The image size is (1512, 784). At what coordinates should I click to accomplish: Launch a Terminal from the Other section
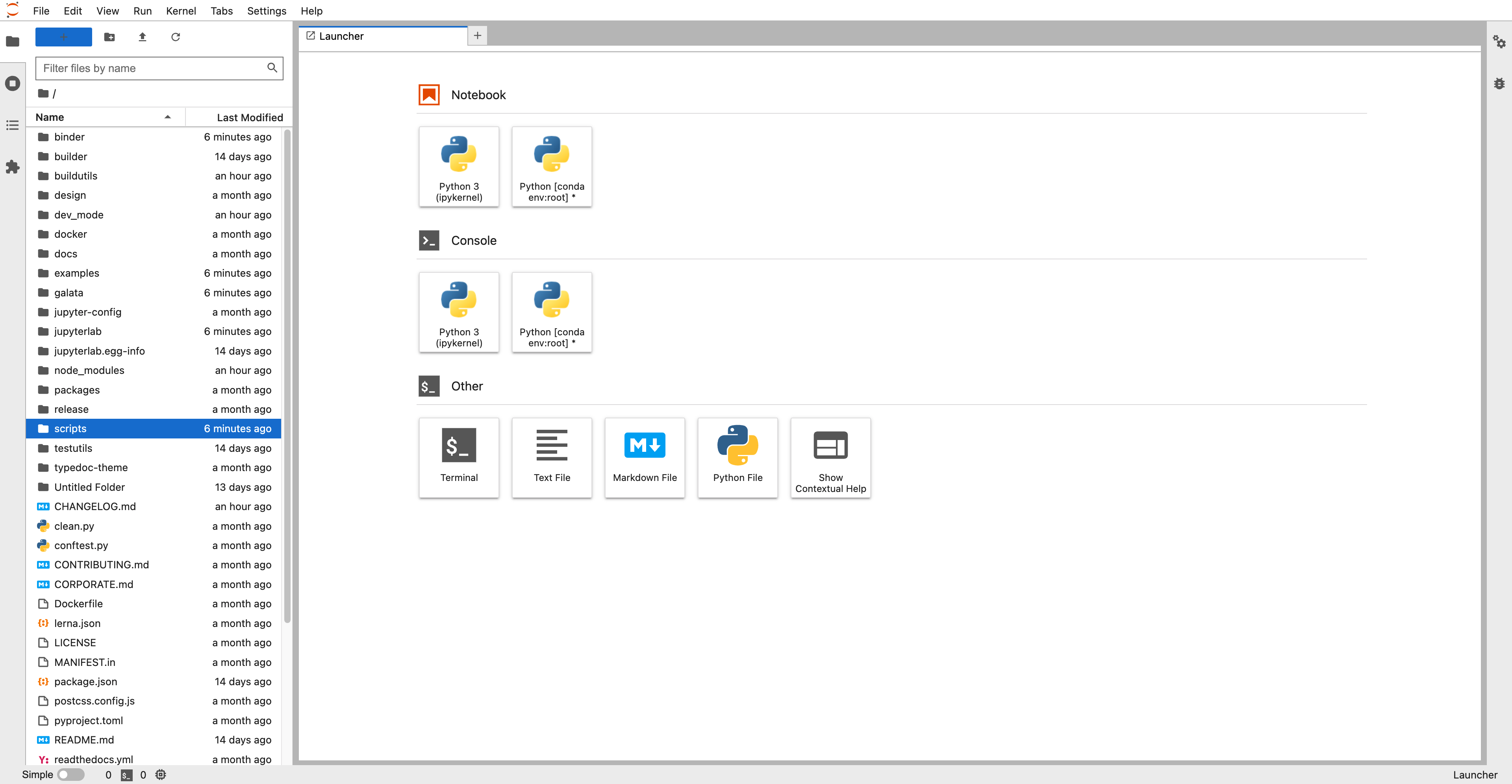(458, 457)
